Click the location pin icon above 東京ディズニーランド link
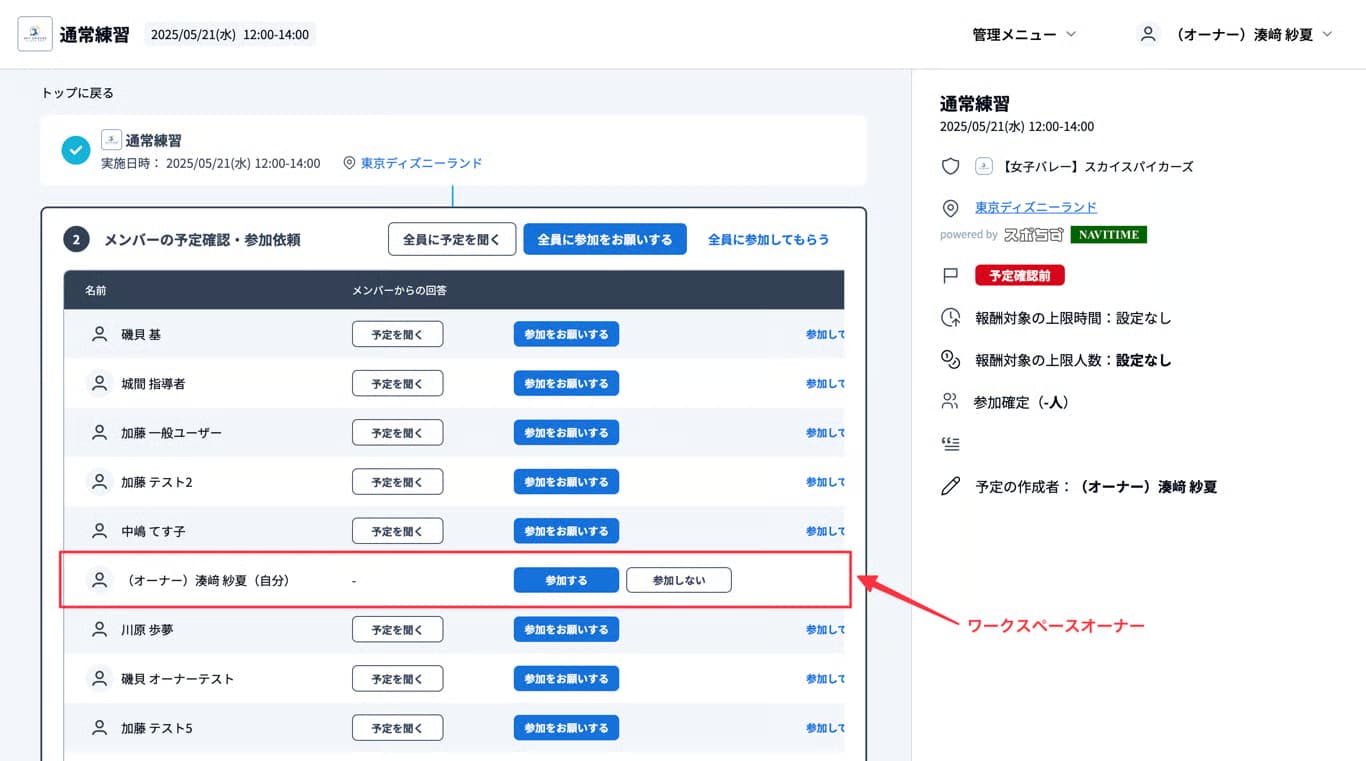 [950, 208]
